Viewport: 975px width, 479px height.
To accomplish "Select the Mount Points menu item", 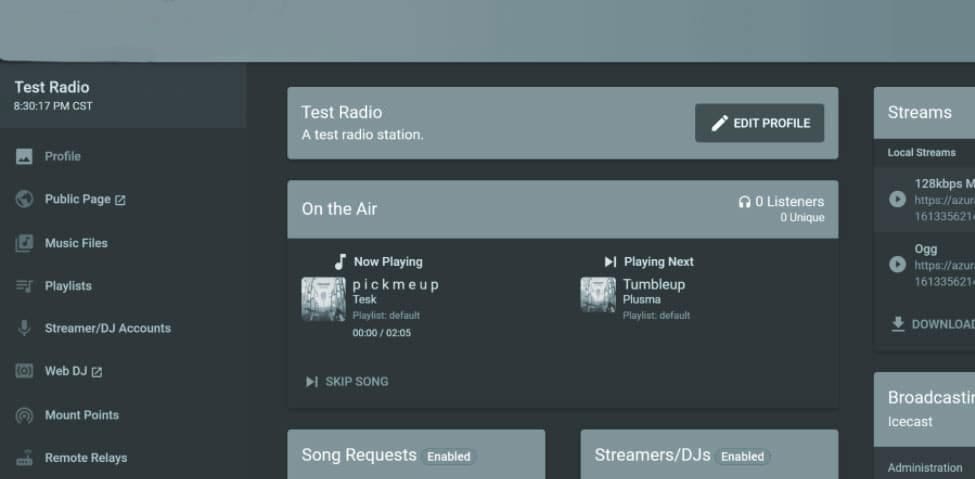I will (81, 415).
